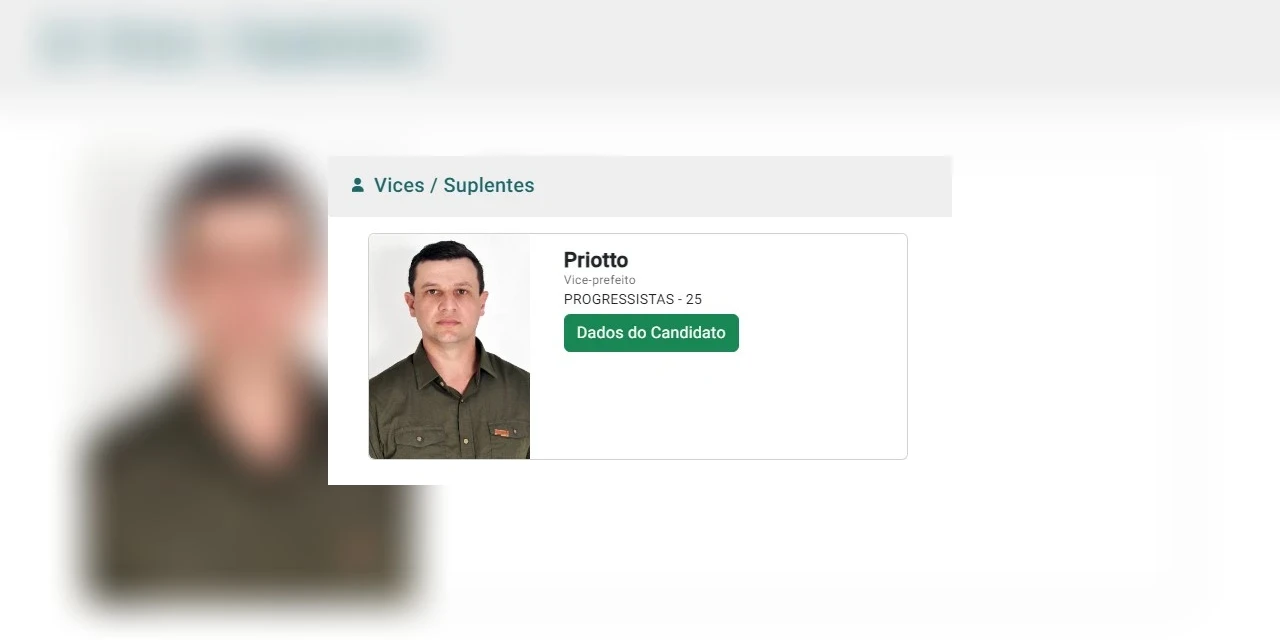Click the Priotto candidate name
The width and height of the screenshot is (1280, 640).
[596, 260]
